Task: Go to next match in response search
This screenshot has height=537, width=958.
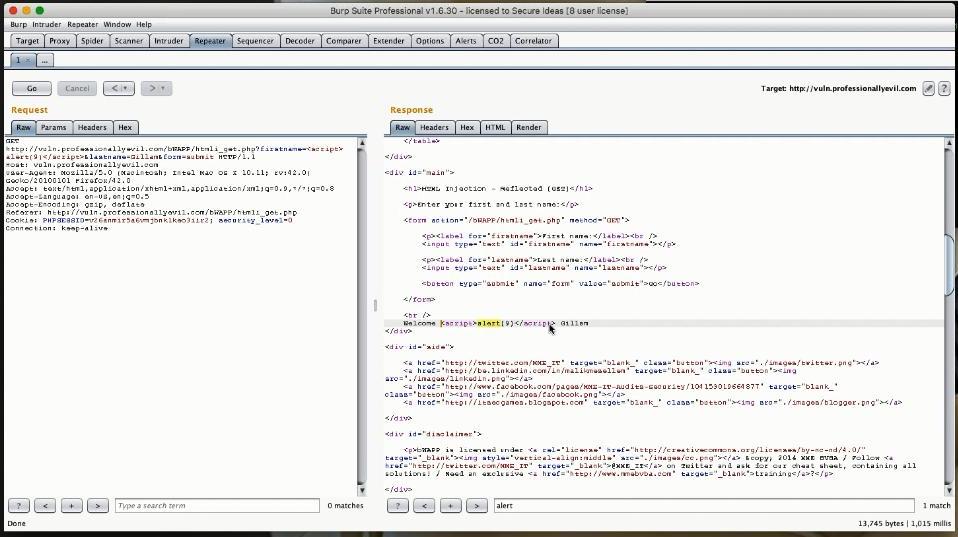Action: (477, 506)
